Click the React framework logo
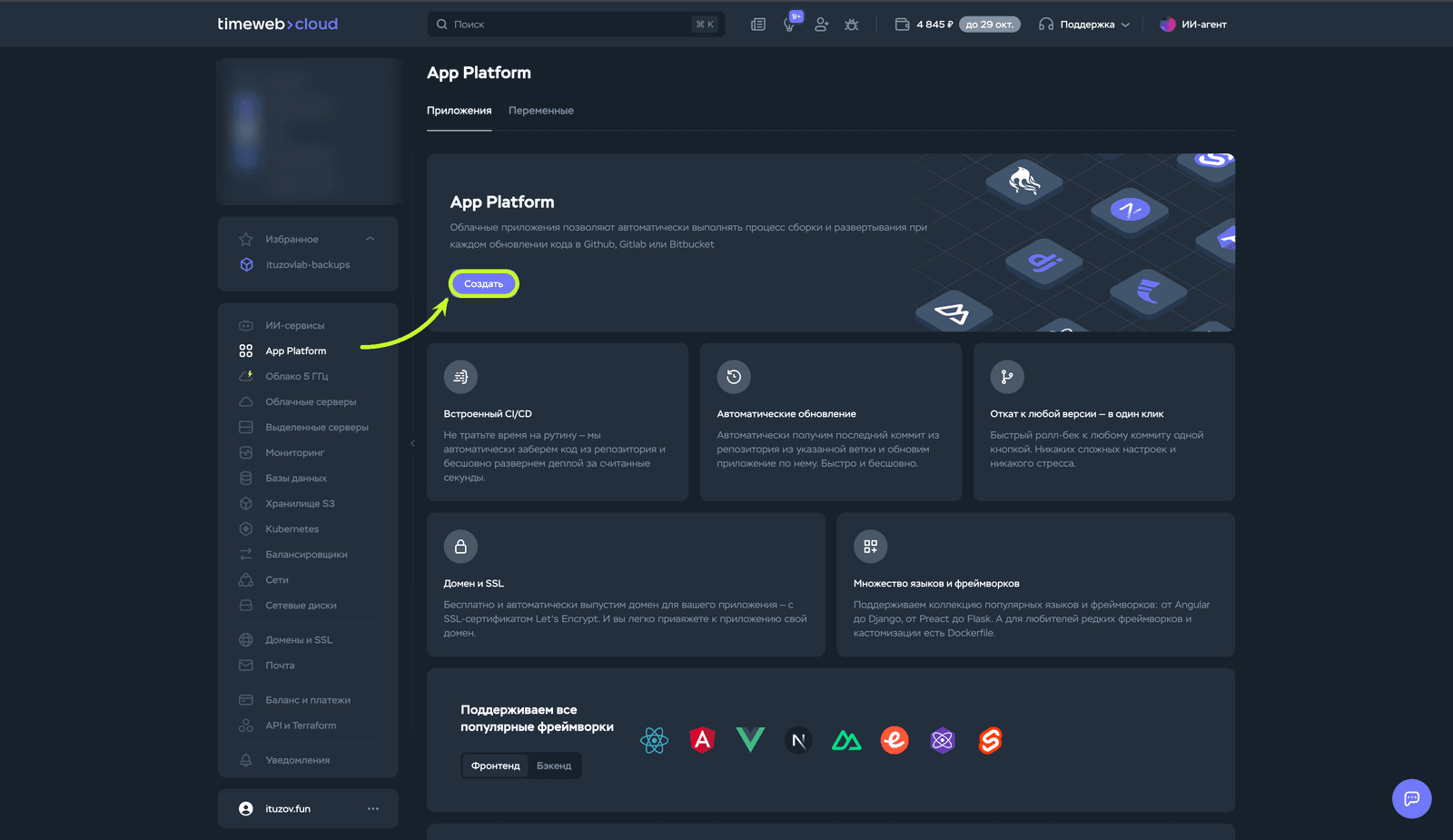This screenshot has height=840, width=1453. click(654, 741)
